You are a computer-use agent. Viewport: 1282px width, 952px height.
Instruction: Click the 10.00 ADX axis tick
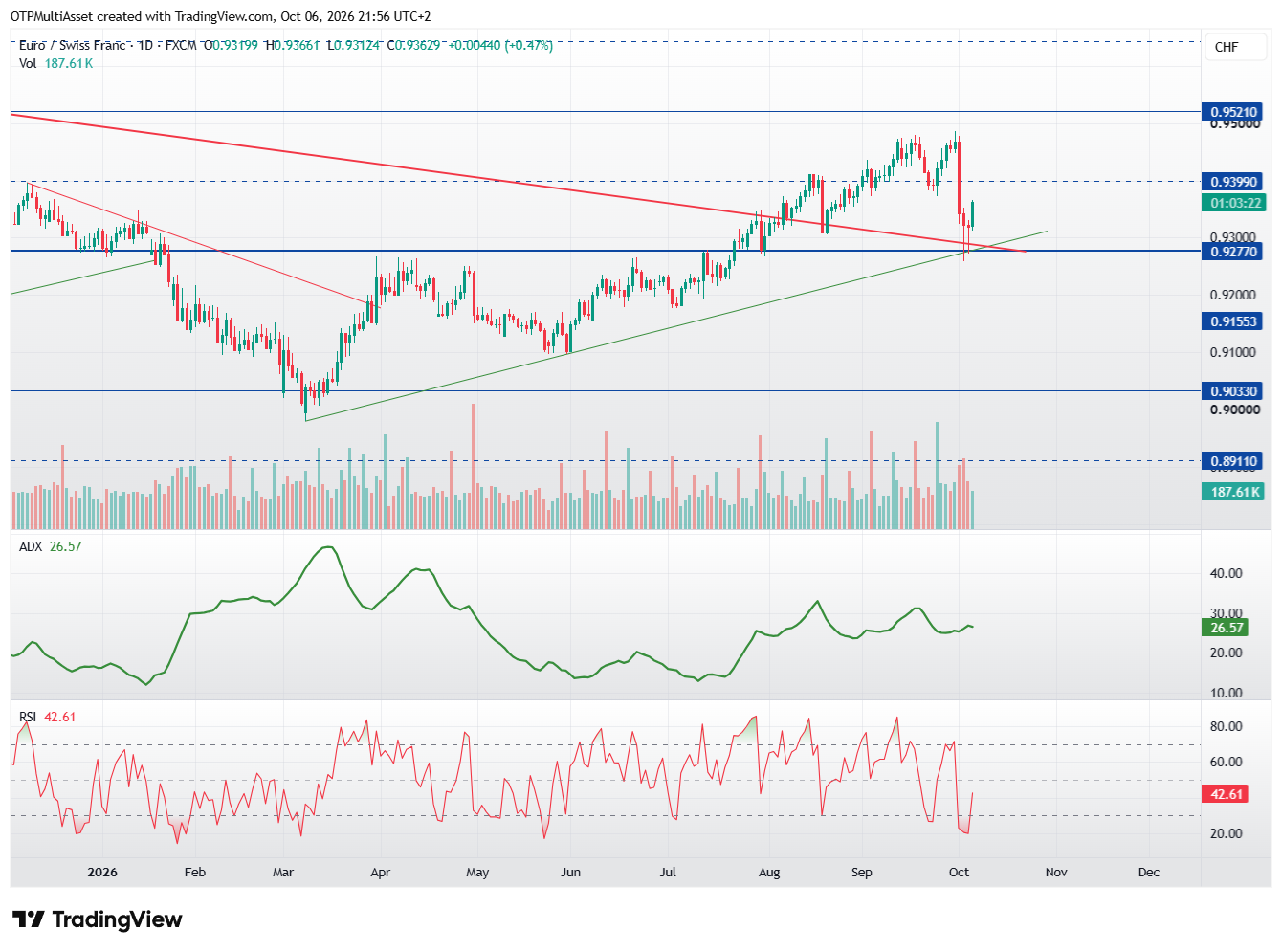(x=1227, y=693)
